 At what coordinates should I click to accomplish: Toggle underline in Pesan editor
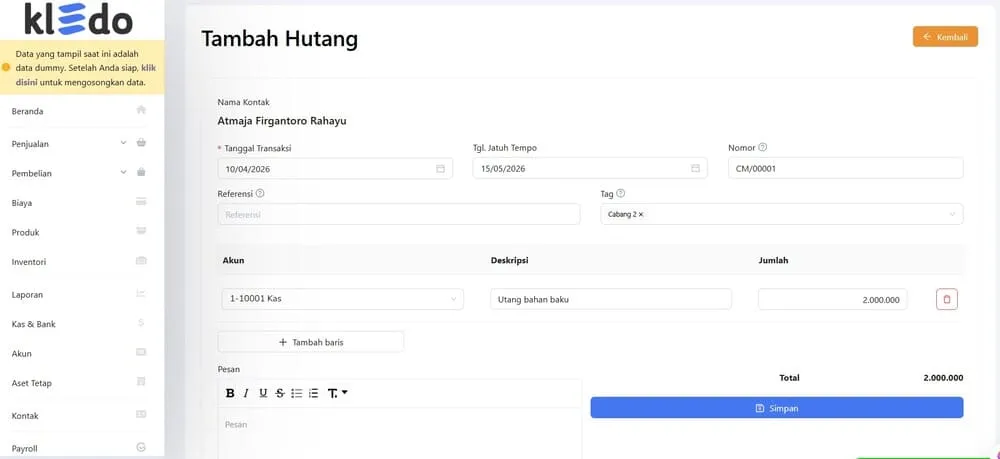[x=263, y=393]
